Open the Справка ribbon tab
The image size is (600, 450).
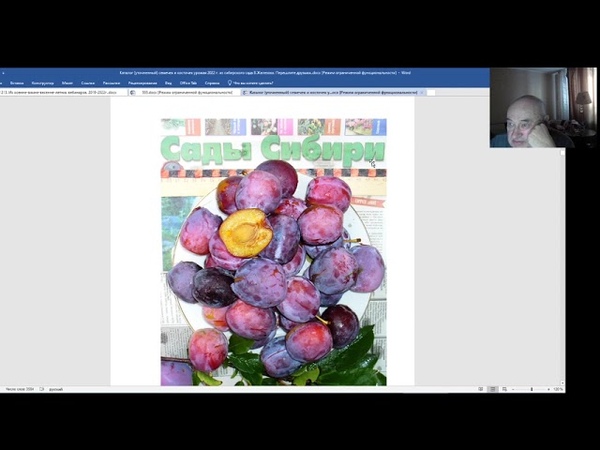coord(212,83)
